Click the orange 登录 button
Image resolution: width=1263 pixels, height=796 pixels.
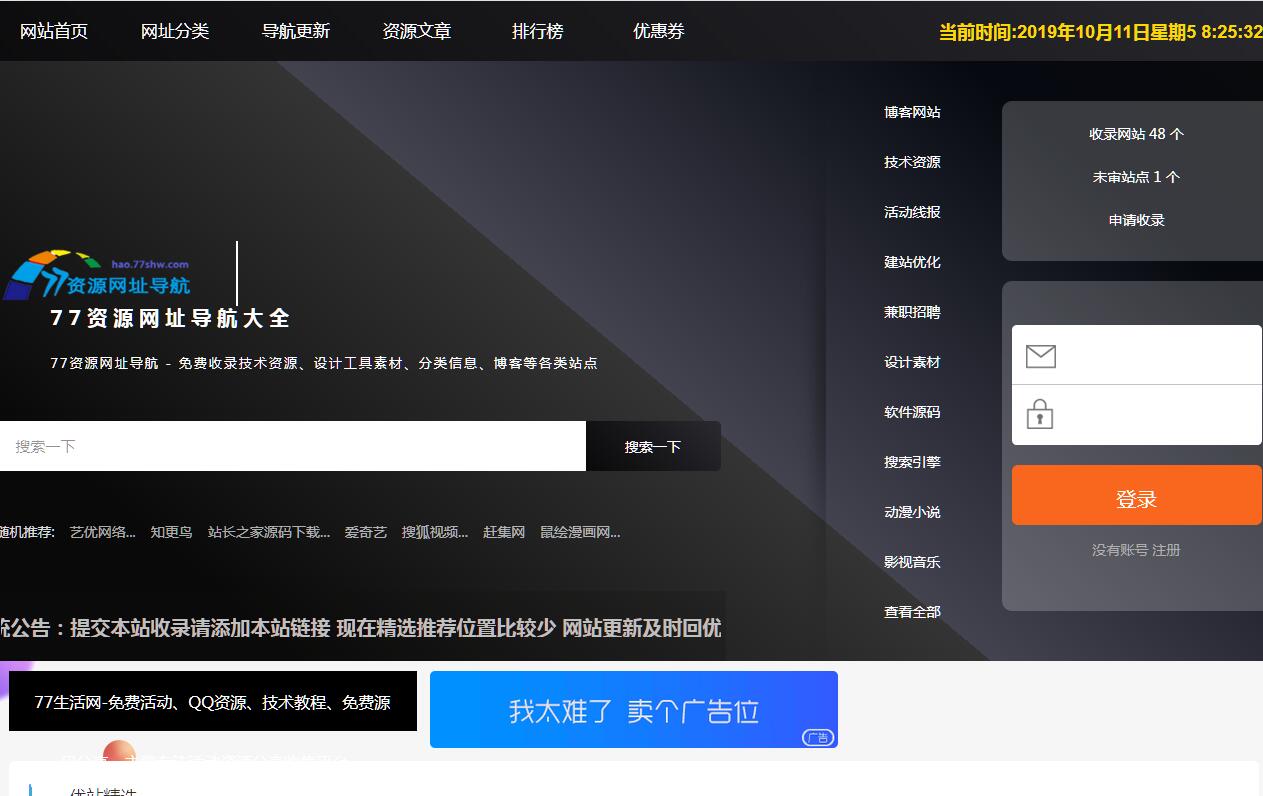1137,495
